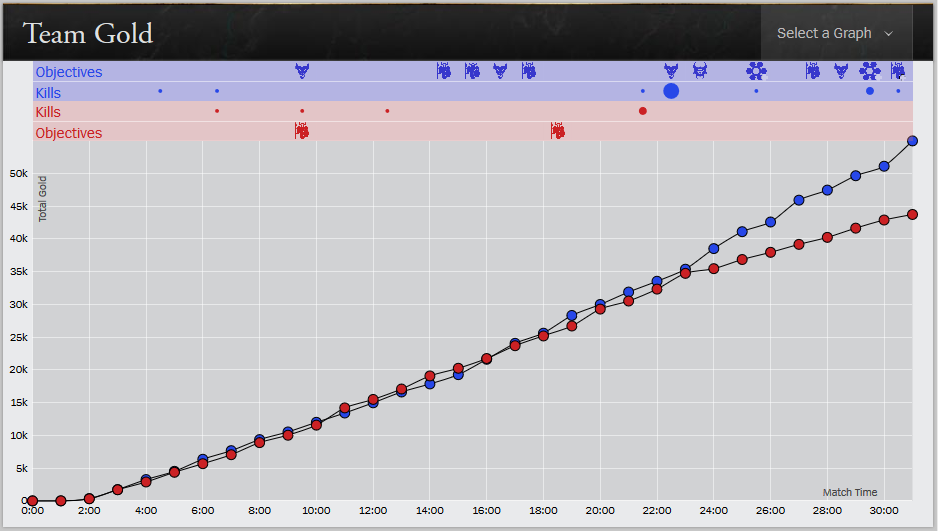Click blue horned helmet objective icon near 23:30
This screenshot has width=938, height=531.
(x=700, y=71)
